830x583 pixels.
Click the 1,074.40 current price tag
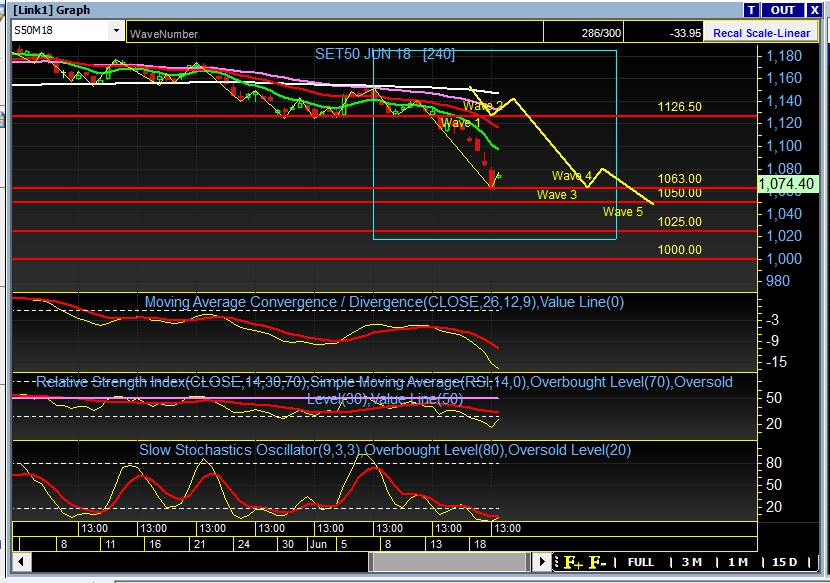(x=788, y=184)
